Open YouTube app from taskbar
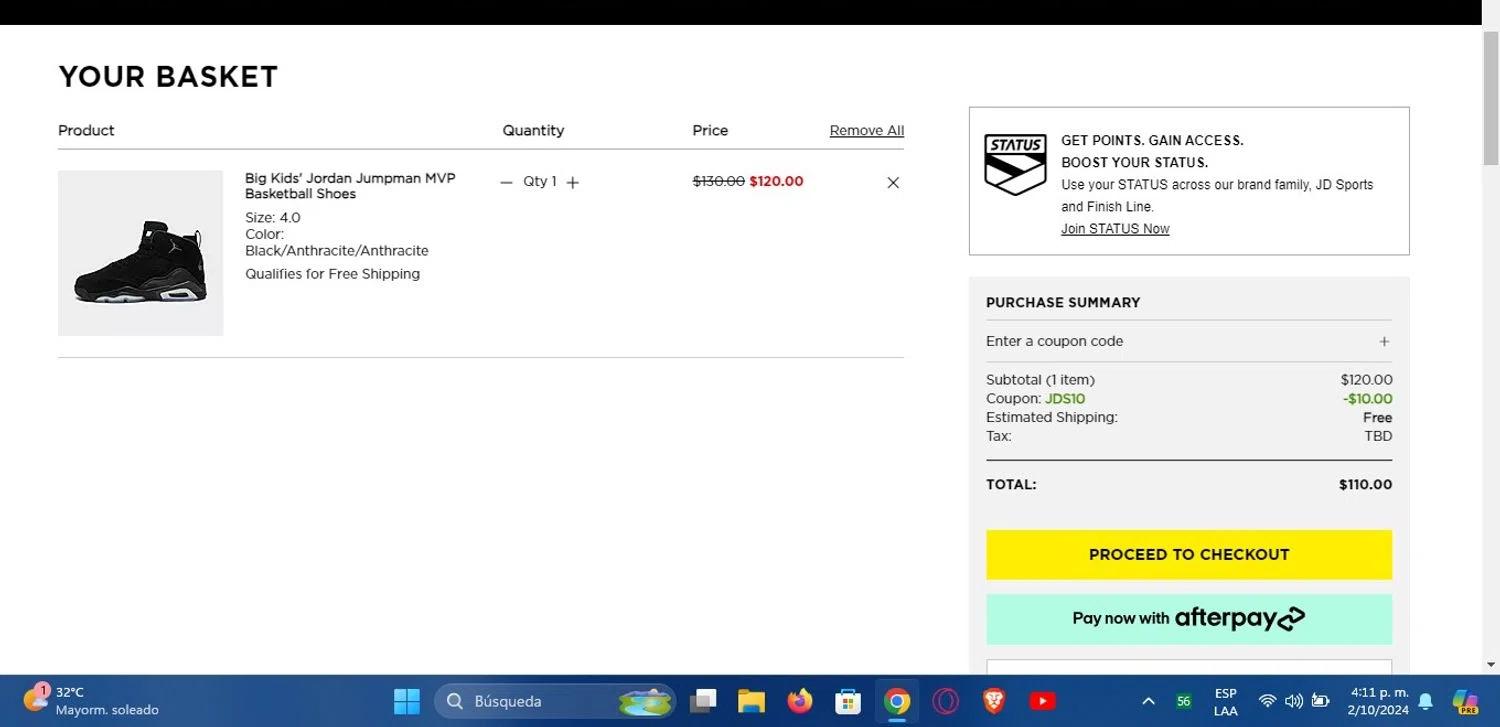This screenshot has height=727, width=1500. (x=1042, y=701)
